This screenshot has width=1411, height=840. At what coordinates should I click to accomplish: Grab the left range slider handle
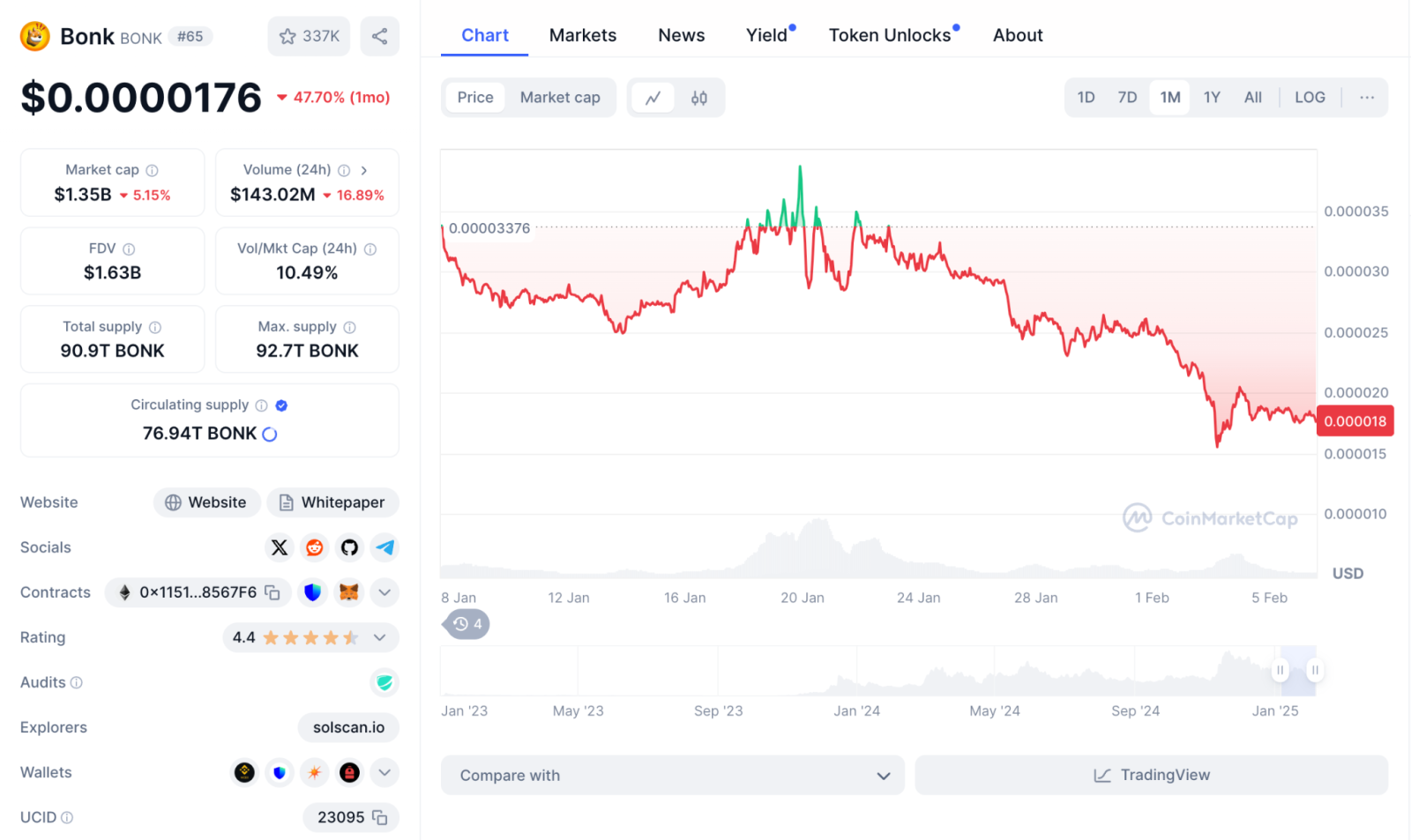point(1280,671)
